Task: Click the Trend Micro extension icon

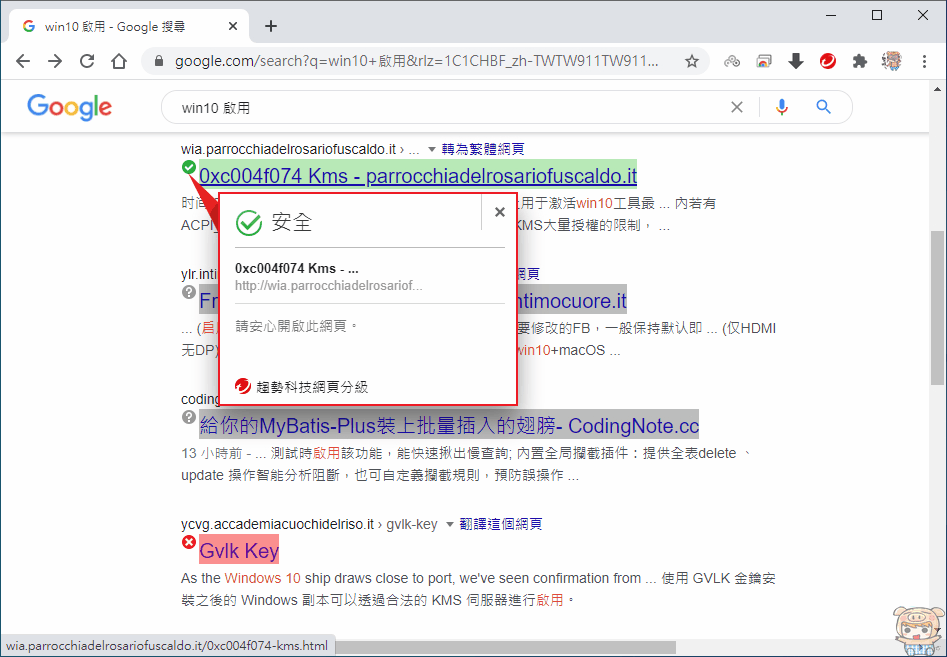Action: (827, 60)
